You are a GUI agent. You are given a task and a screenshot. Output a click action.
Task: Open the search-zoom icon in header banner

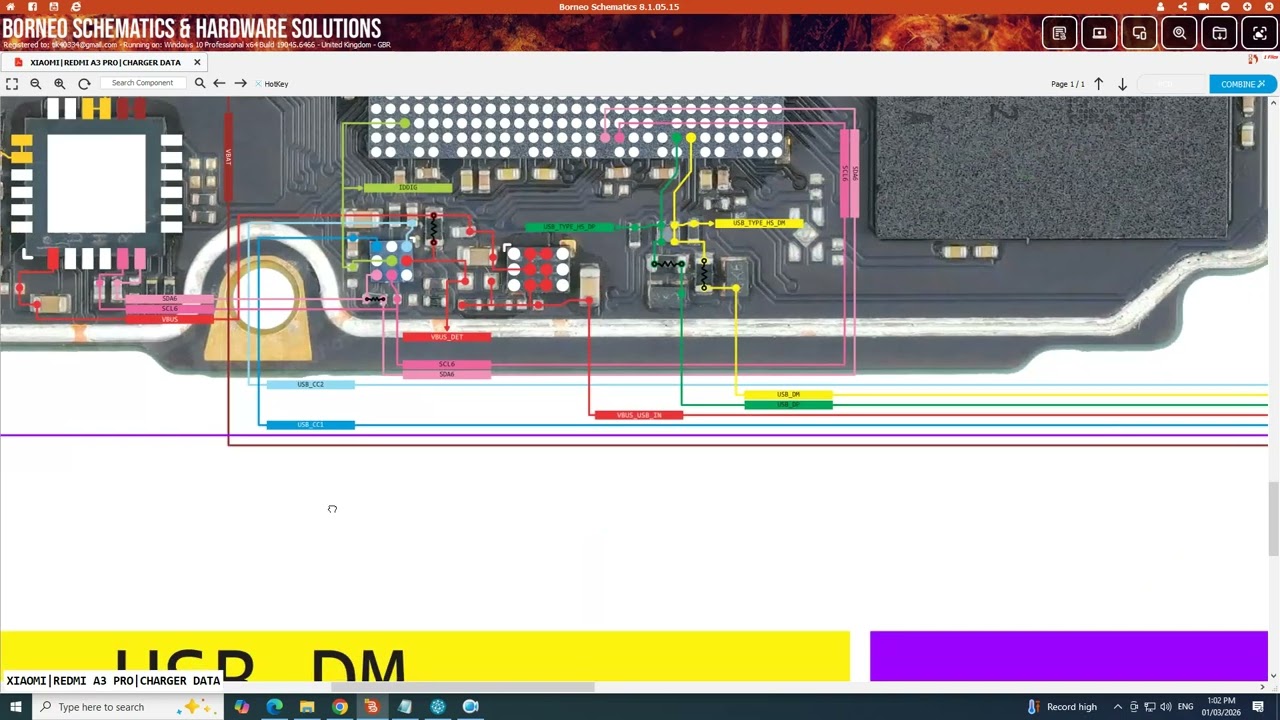coord(1179,33)
